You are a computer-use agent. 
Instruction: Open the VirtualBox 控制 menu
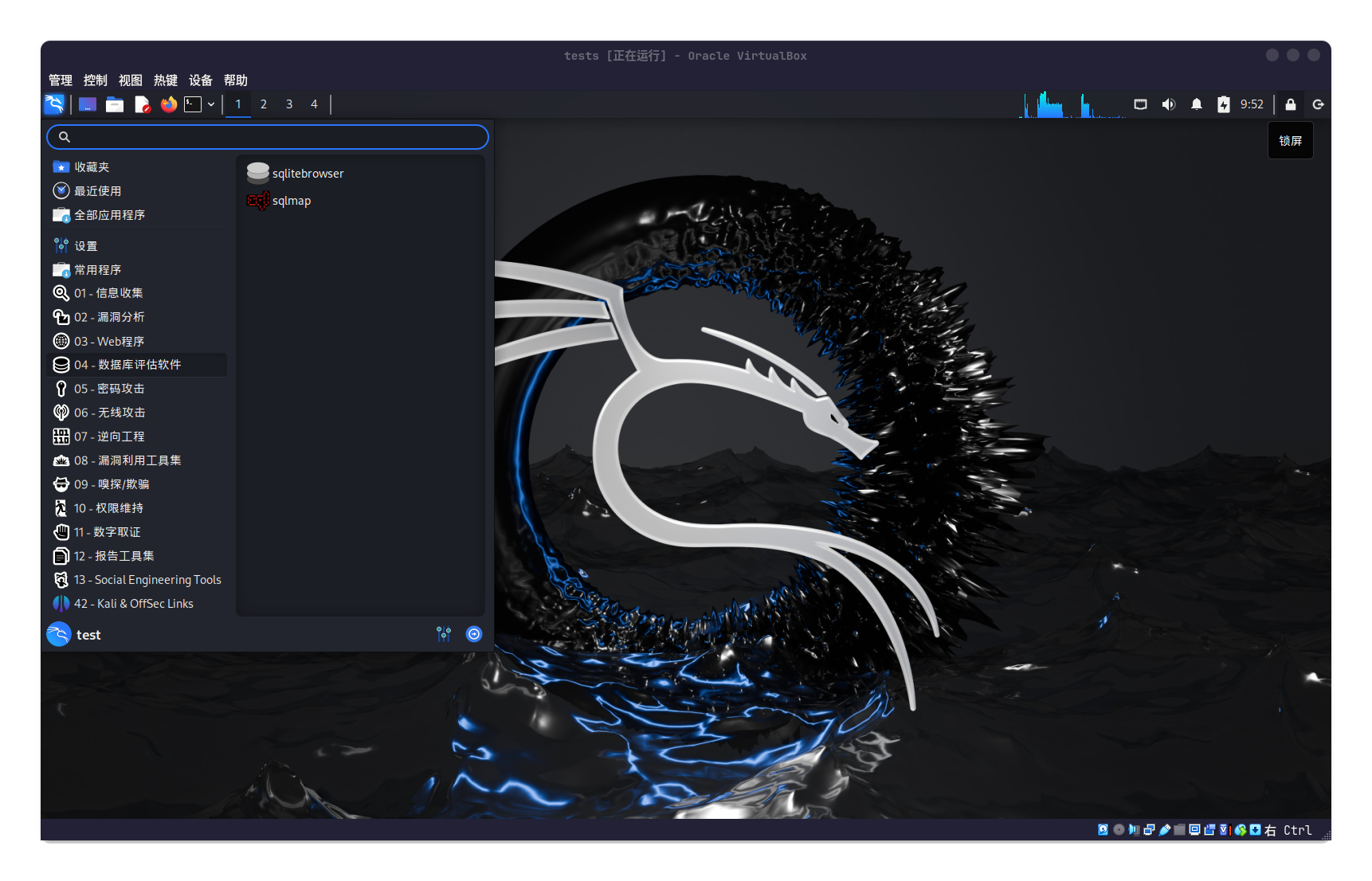coord(96,80)
